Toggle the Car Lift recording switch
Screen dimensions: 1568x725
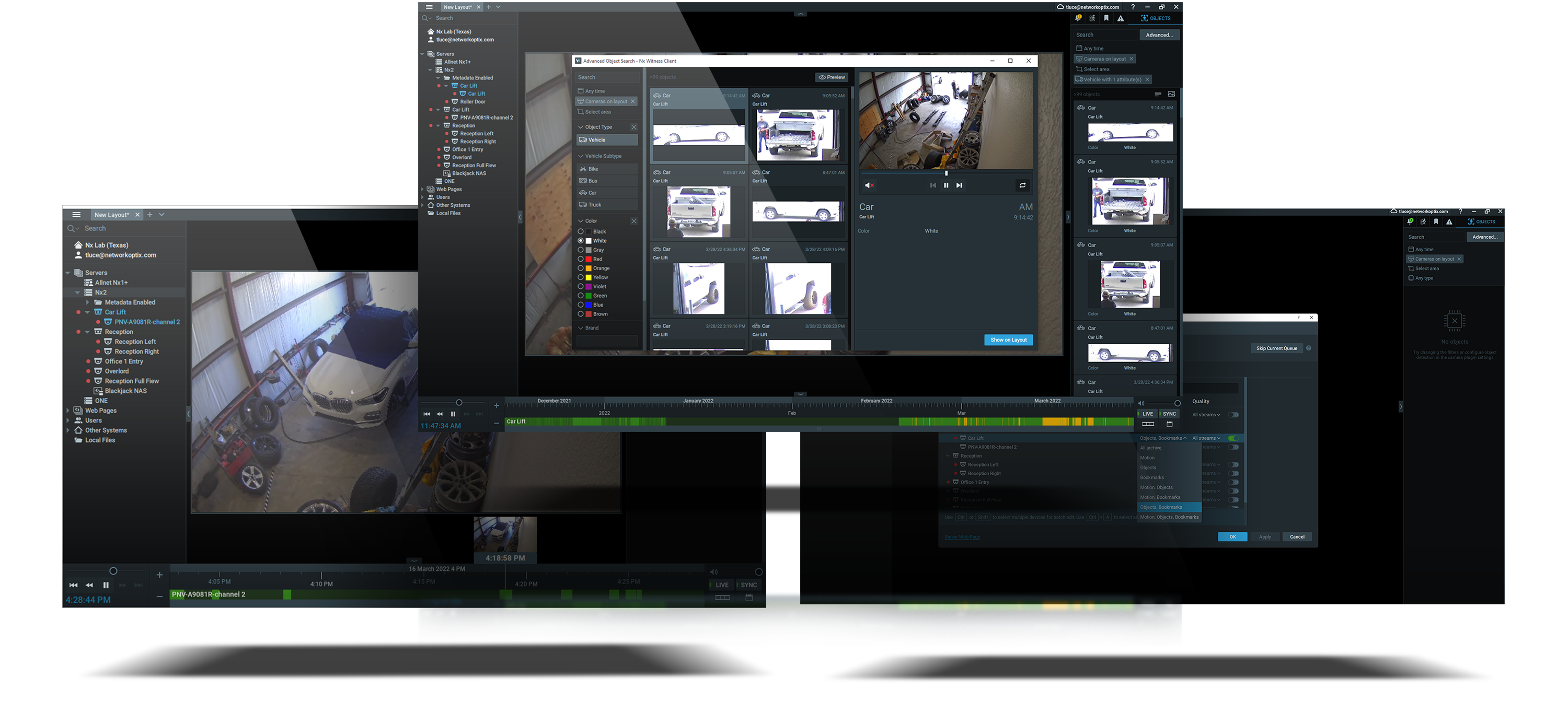pyautogui.click(x=1233, y=438)
